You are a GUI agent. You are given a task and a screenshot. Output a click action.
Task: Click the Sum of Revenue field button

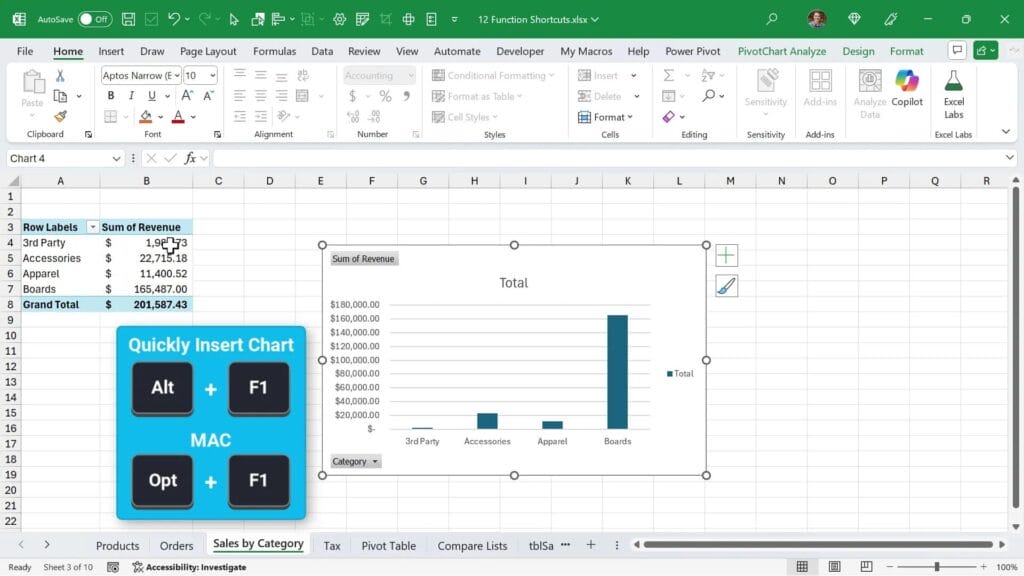click(364, 259)
